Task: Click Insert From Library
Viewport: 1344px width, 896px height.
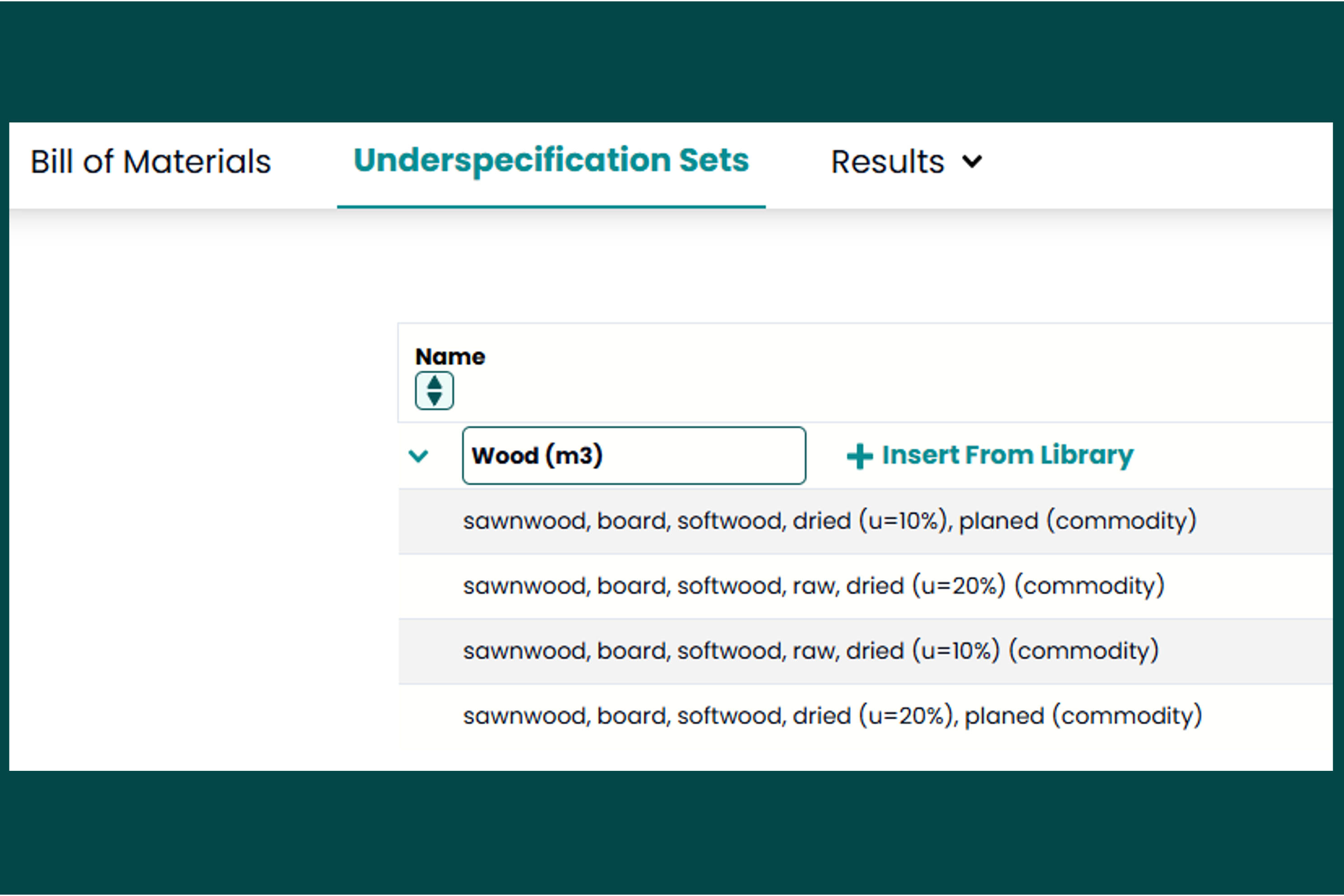Action: (x=990, y=455)
